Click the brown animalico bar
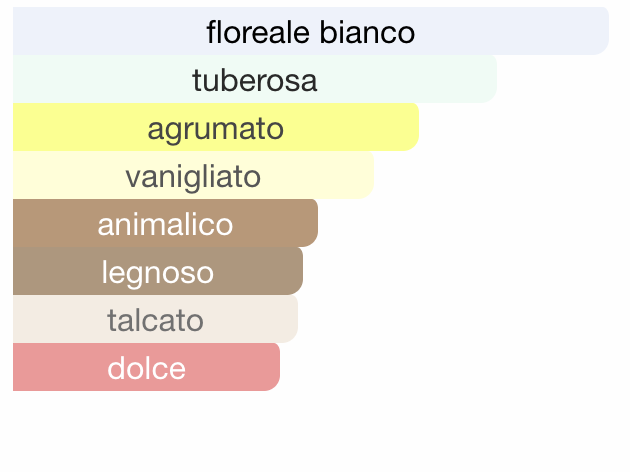 coord(165,223)
